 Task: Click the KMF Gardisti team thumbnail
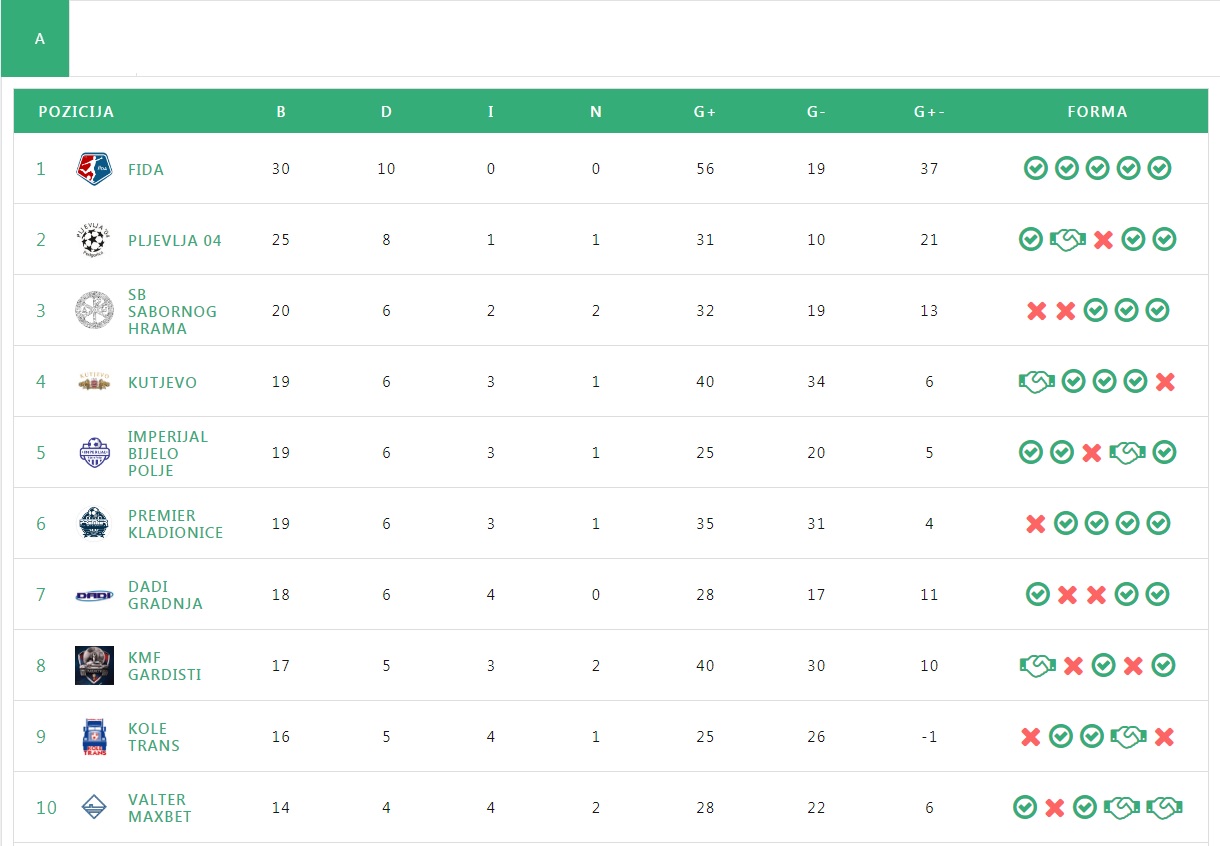click(94, 666)
